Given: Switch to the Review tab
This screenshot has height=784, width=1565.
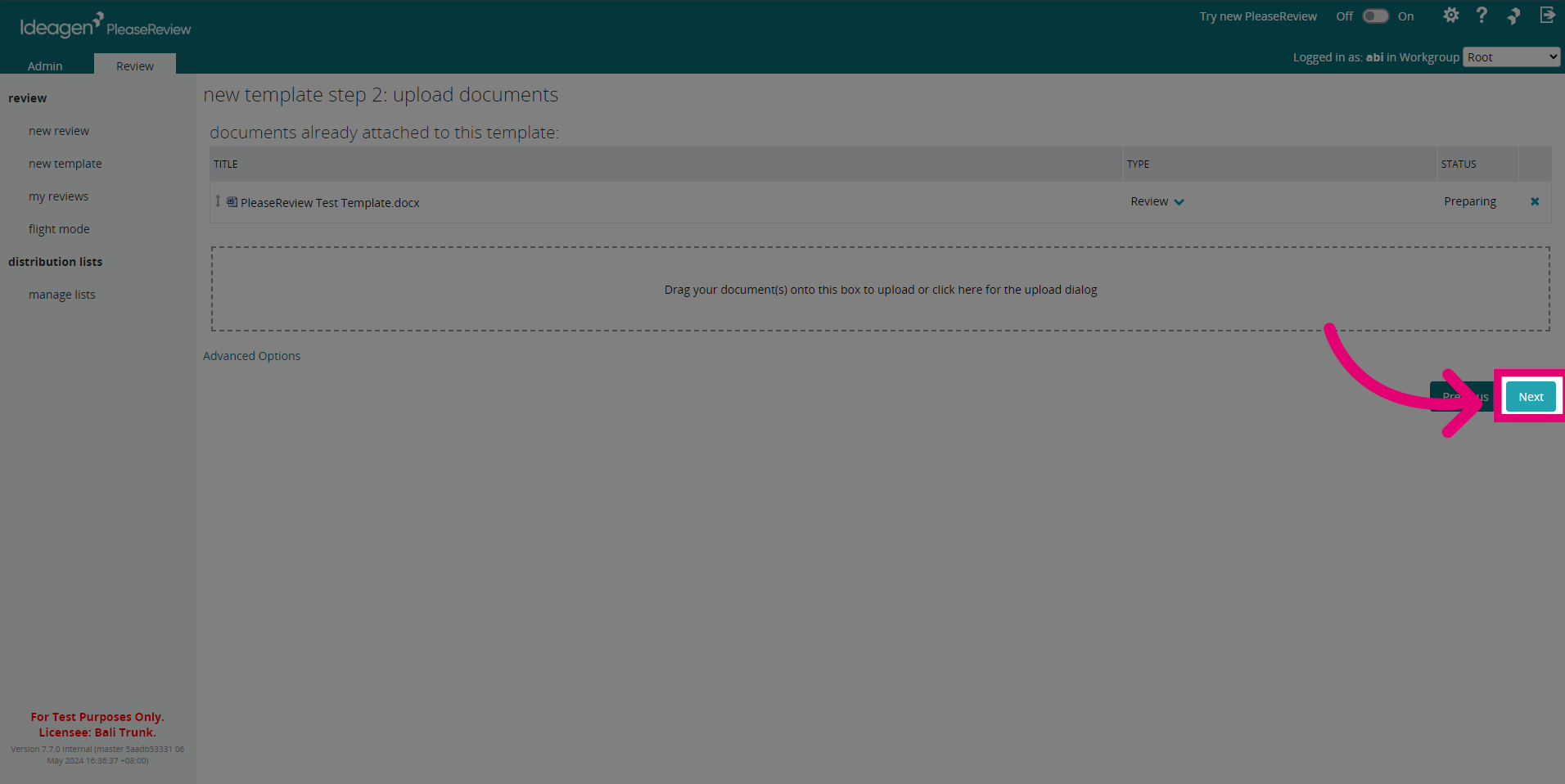Looking at the screenshot, I should [135, 65].
